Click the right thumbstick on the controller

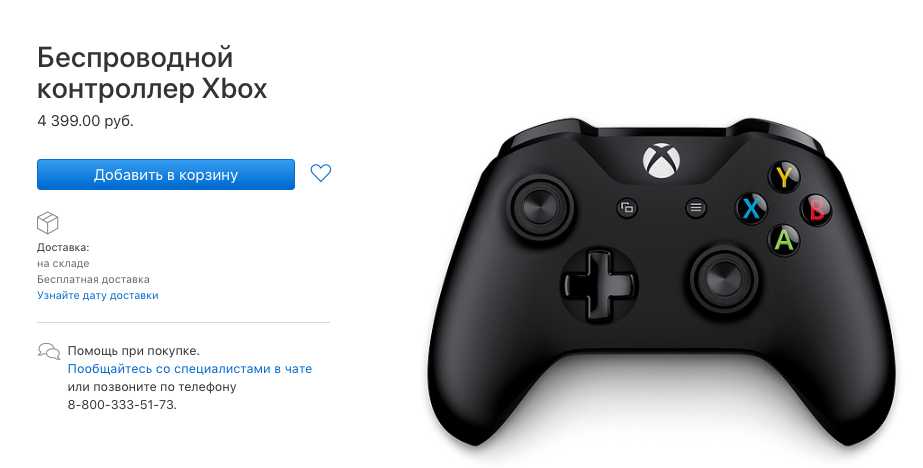(723, 278)
